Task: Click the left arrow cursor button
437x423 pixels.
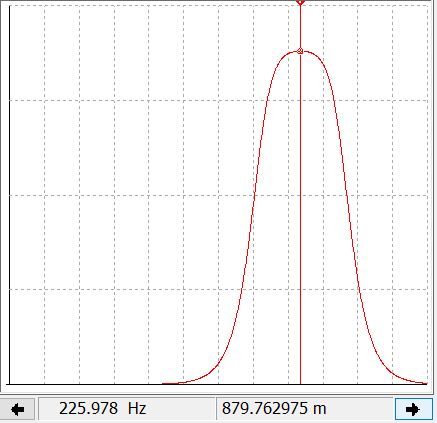Action: [x=17, y=409]
